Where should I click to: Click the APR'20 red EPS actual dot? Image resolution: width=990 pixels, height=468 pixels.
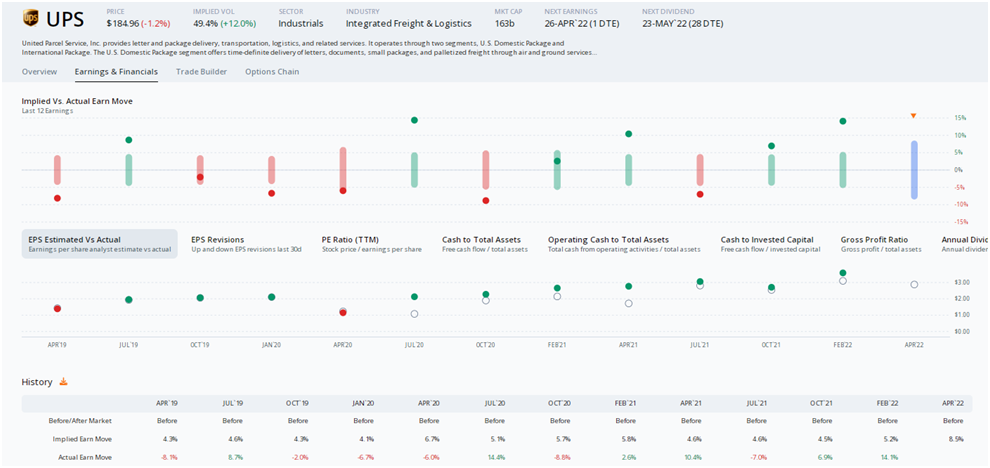coord(343,313)
